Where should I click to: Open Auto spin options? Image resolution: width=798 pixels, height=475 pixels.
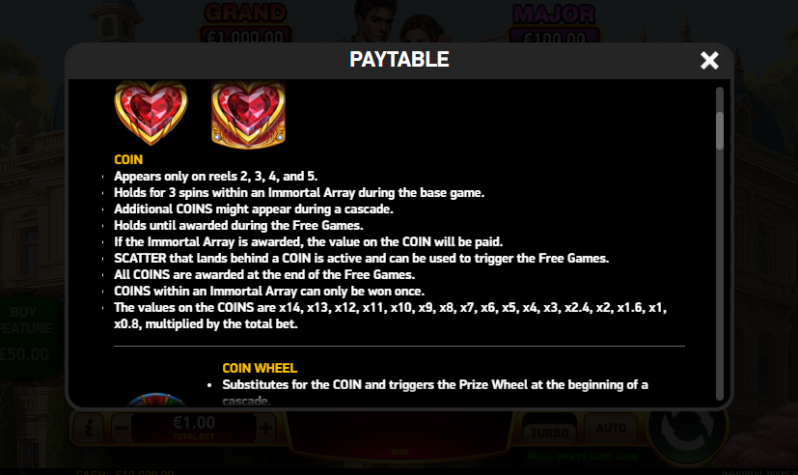point(611,428)
